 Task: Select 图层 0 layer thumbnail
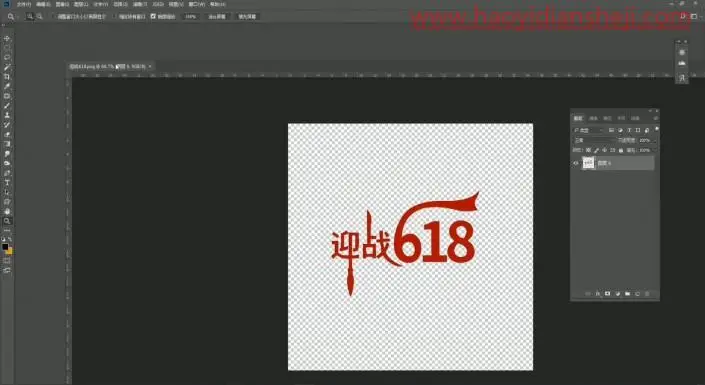(589, 163)
